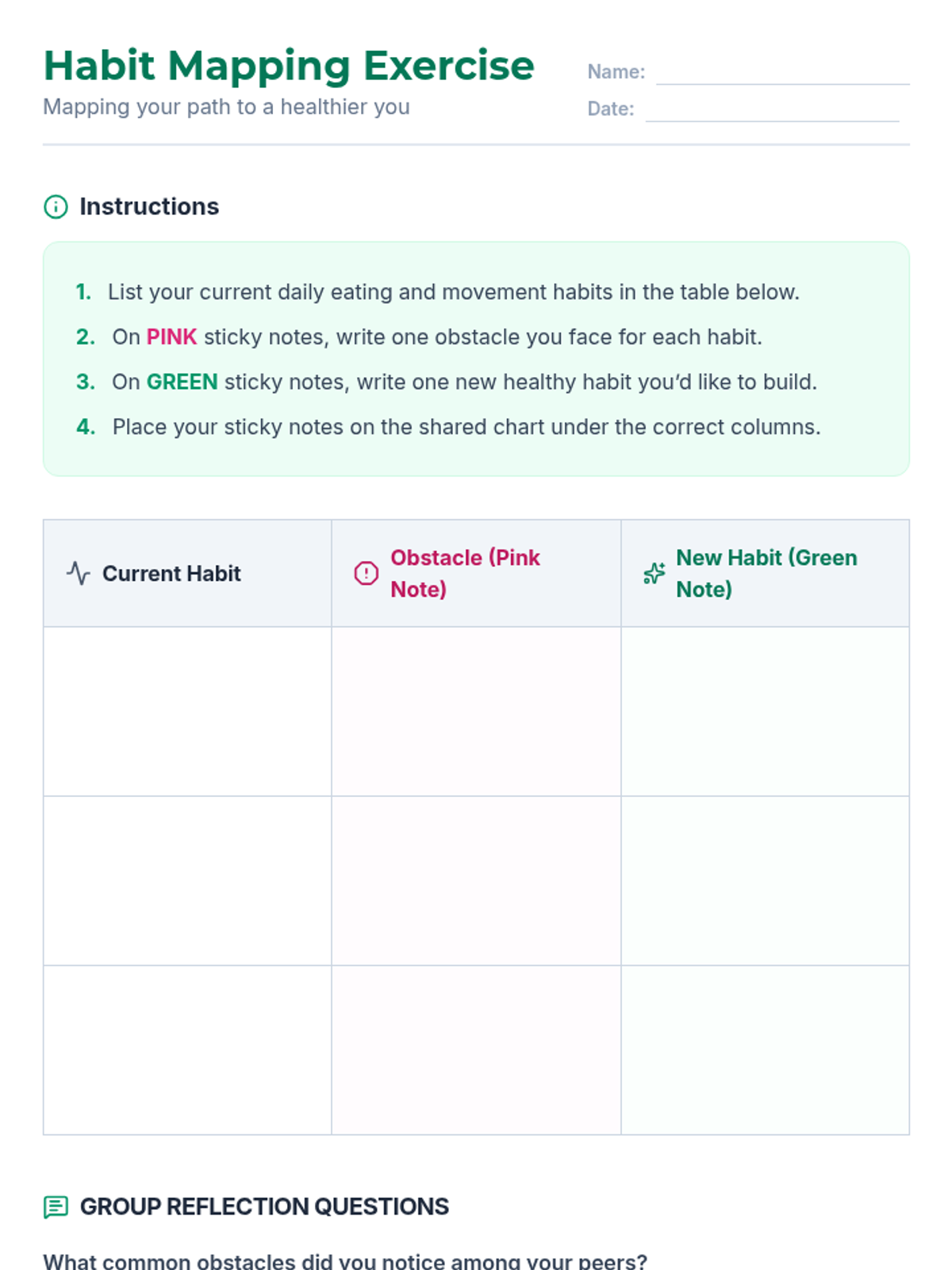
Task: Click the second row Current Habit cell
Action: click(187, 880)
